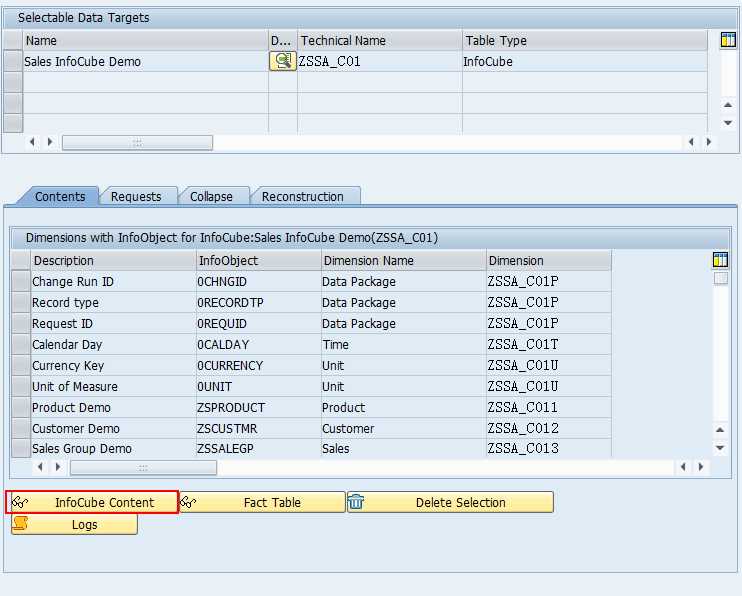
Task: Open the display icon for Sales InfoCube Demo
Action: click(283, 62)
